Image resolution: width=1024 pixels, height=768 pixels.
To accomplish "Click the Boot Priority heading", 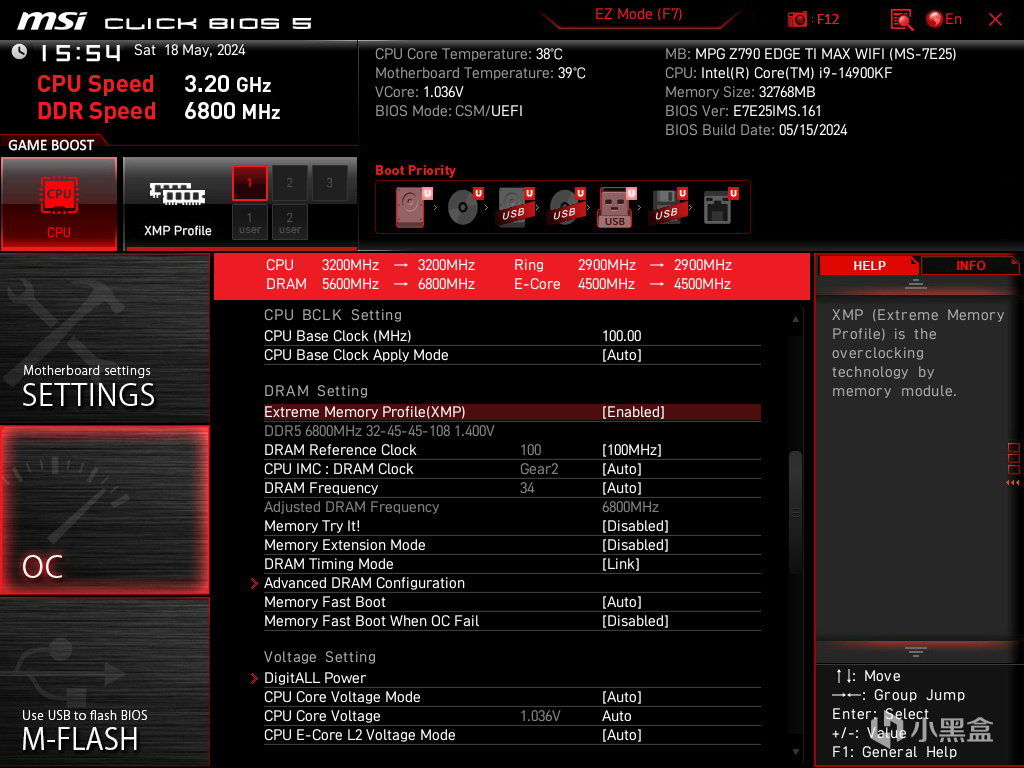I will [415, 170].
